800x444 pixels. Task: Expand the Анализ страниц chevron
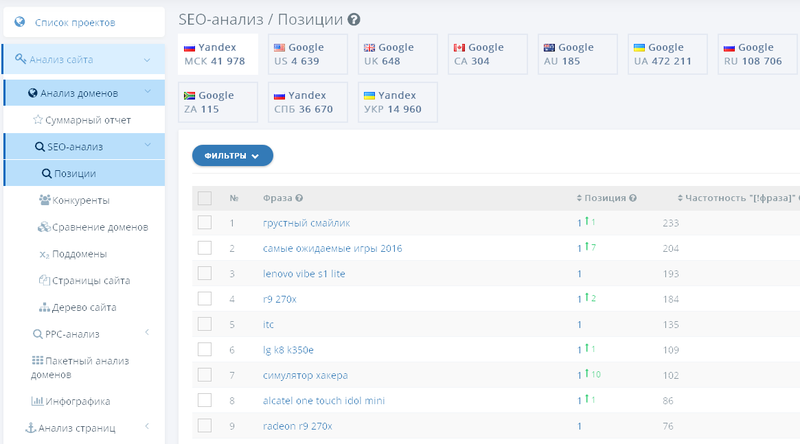click(147, 426)
